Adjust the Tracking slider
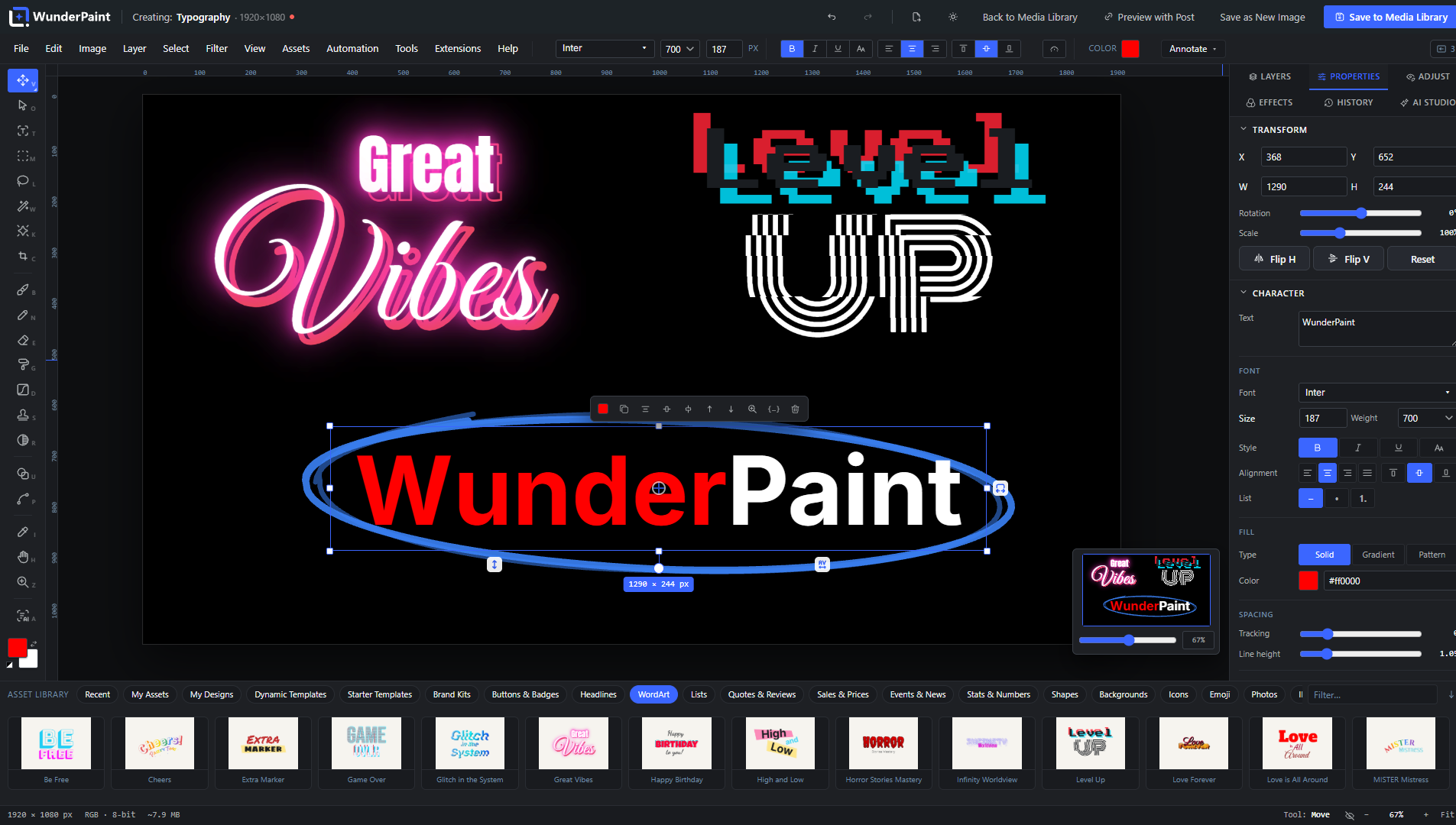Viewport: 1456px width, 825px height. point(1360,634)
